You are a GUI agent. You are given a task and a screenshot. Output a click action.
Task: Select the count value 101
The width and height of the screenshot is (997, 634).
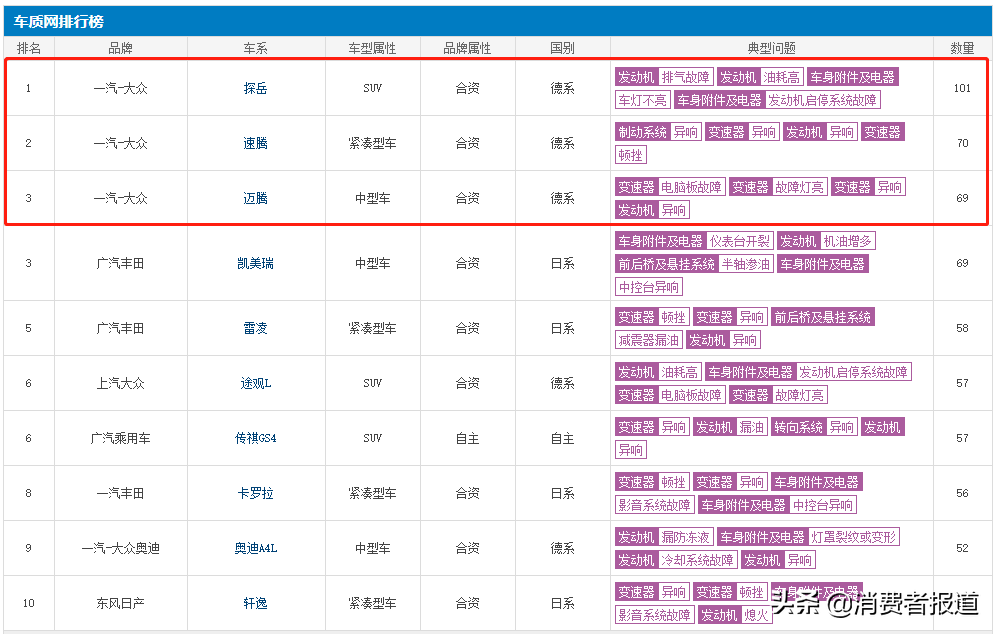[x=962, y=88]
